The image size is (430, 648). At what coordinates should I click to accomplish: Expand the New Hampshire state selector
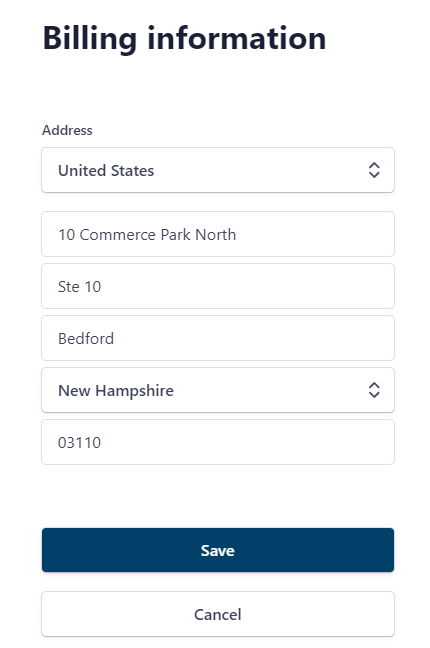tap(218, 390)
